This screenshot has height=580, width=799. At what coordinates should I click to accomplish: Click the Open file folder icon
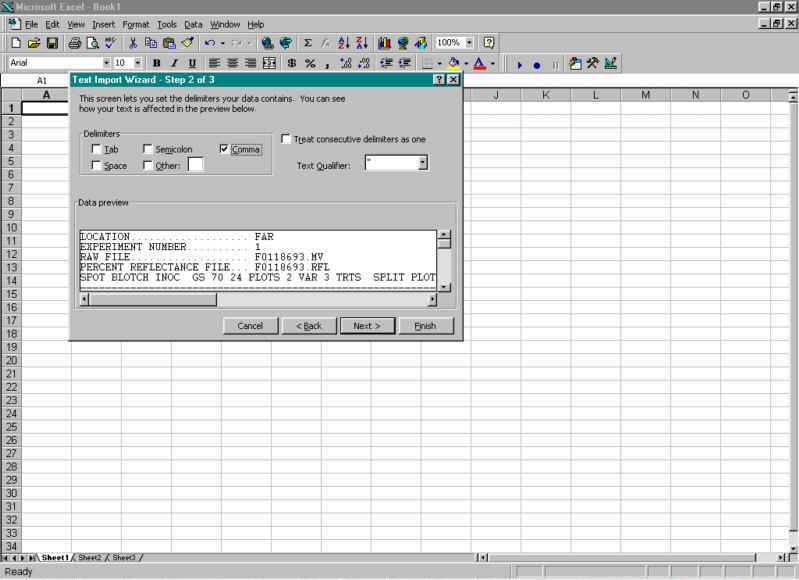click(x=34, y=43)
